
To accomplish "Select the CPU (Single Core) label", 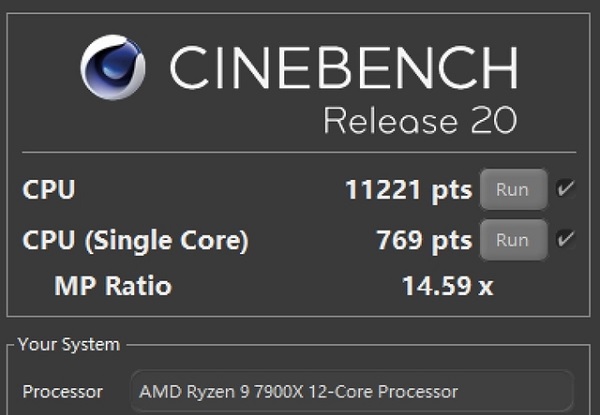I will point(135,240).
